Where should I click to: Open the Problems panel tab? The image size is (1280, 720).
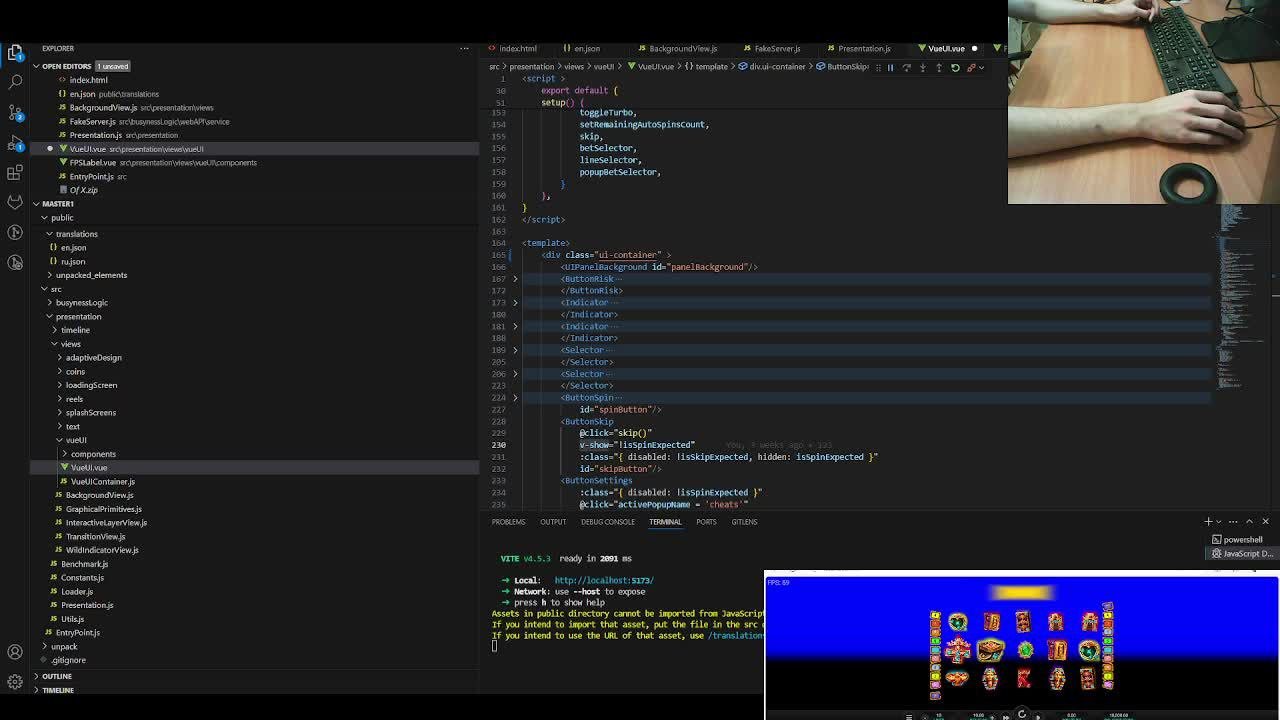point(508,521)
